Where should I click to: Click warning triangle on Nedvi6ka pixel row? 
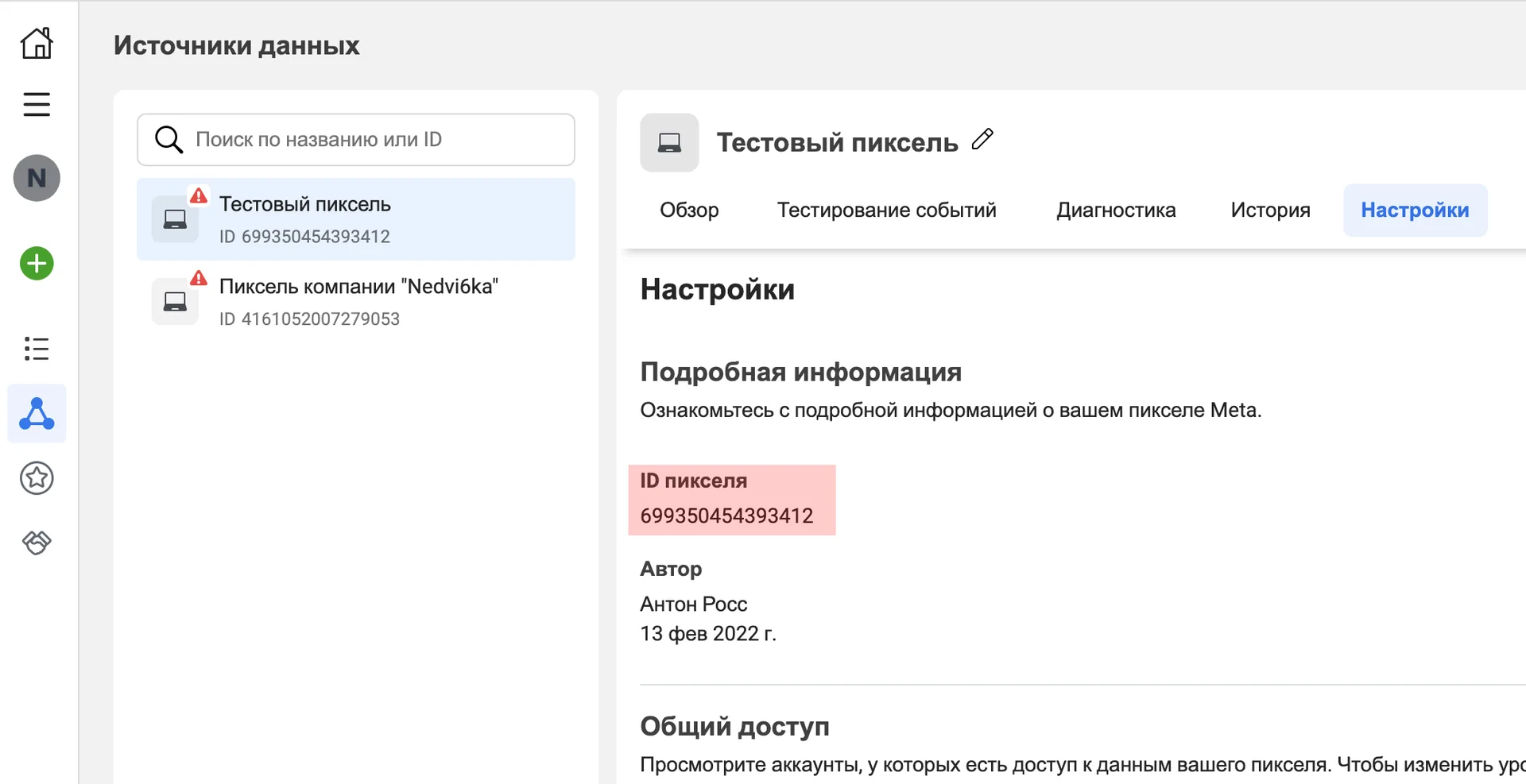coord(199,278)
